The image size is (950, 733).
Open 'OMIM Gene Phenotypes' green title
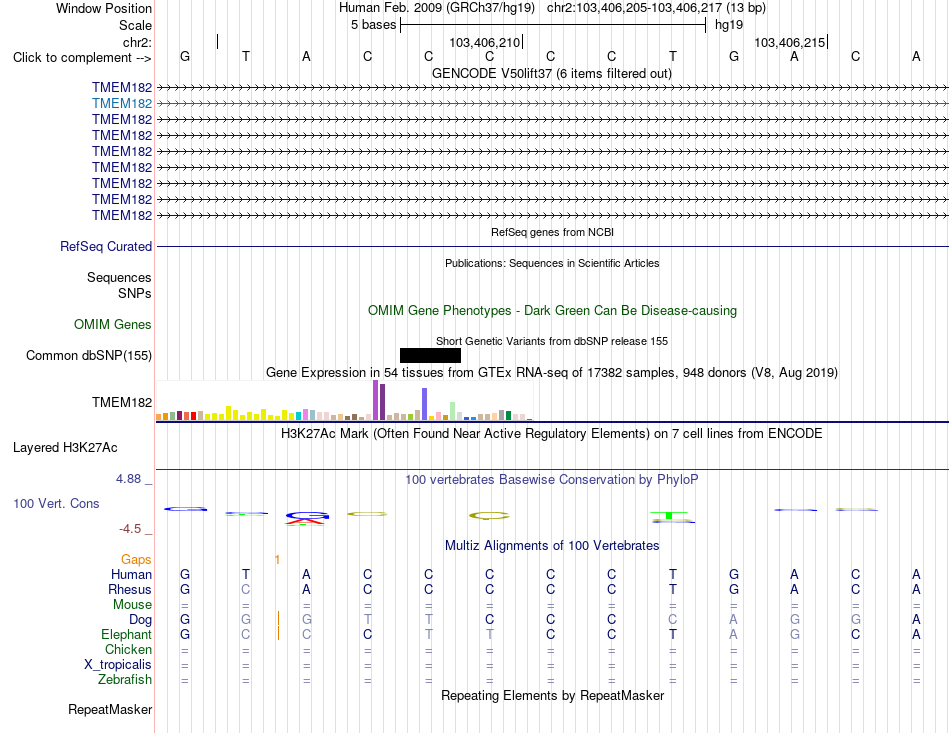click(x=552, y=311)
